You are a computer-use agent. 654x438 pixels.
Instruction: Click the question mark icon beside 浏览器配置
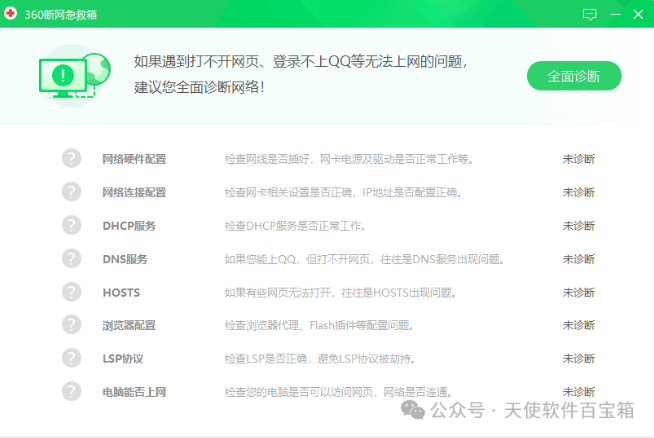pos(71,325)
